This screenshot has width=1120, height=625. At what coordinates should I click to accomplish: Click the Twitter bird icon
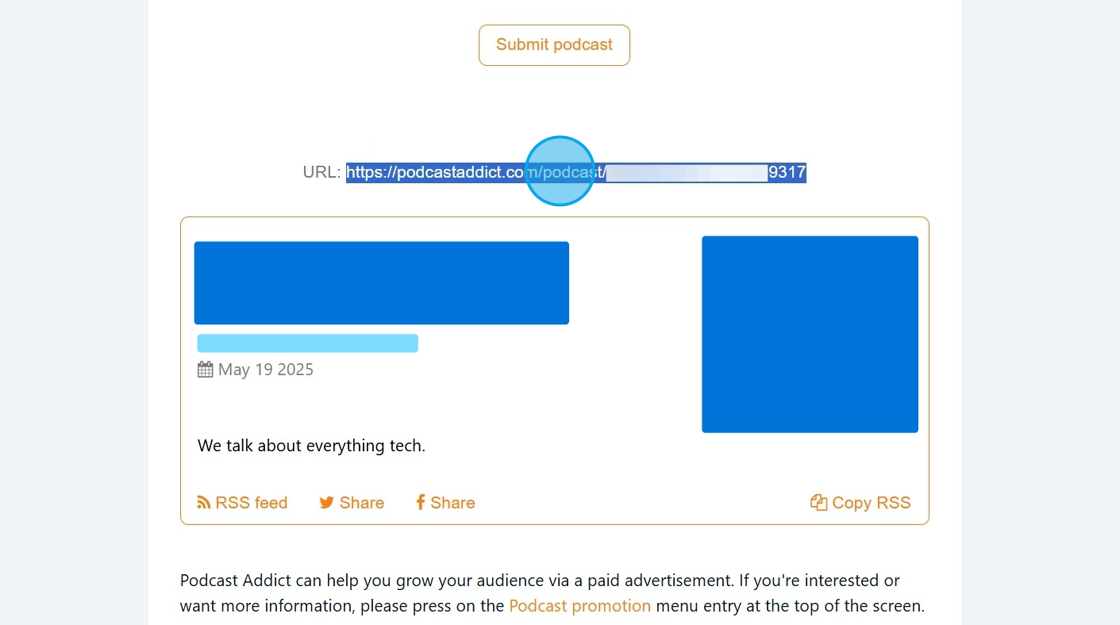tap(326, 503)
